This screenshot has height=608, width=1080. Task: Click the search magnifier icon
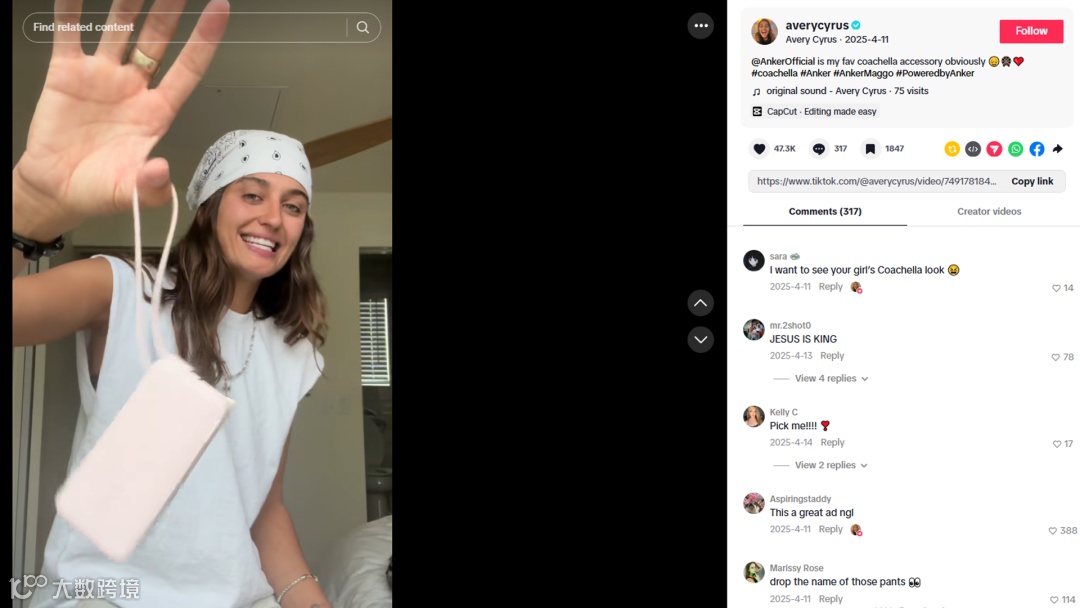(363, 28)
